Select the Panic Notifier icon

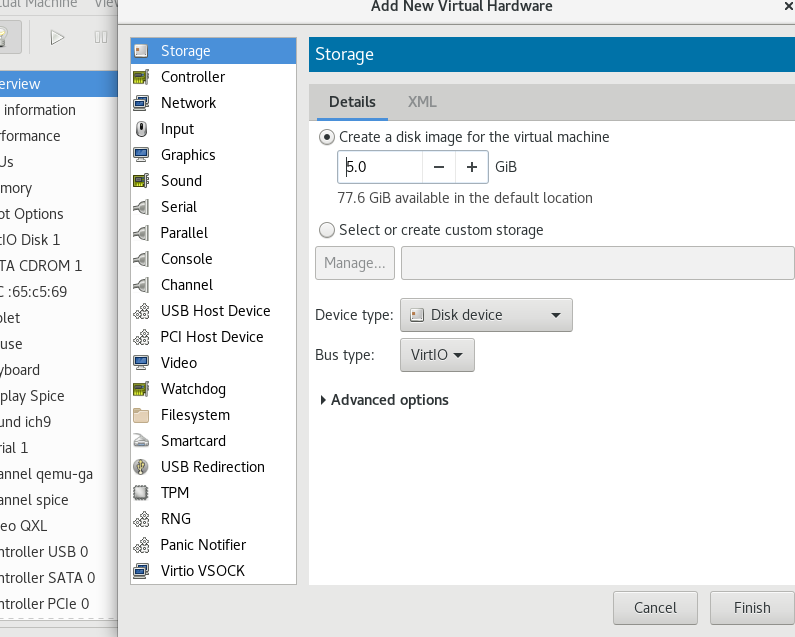[x=141, y=545]
